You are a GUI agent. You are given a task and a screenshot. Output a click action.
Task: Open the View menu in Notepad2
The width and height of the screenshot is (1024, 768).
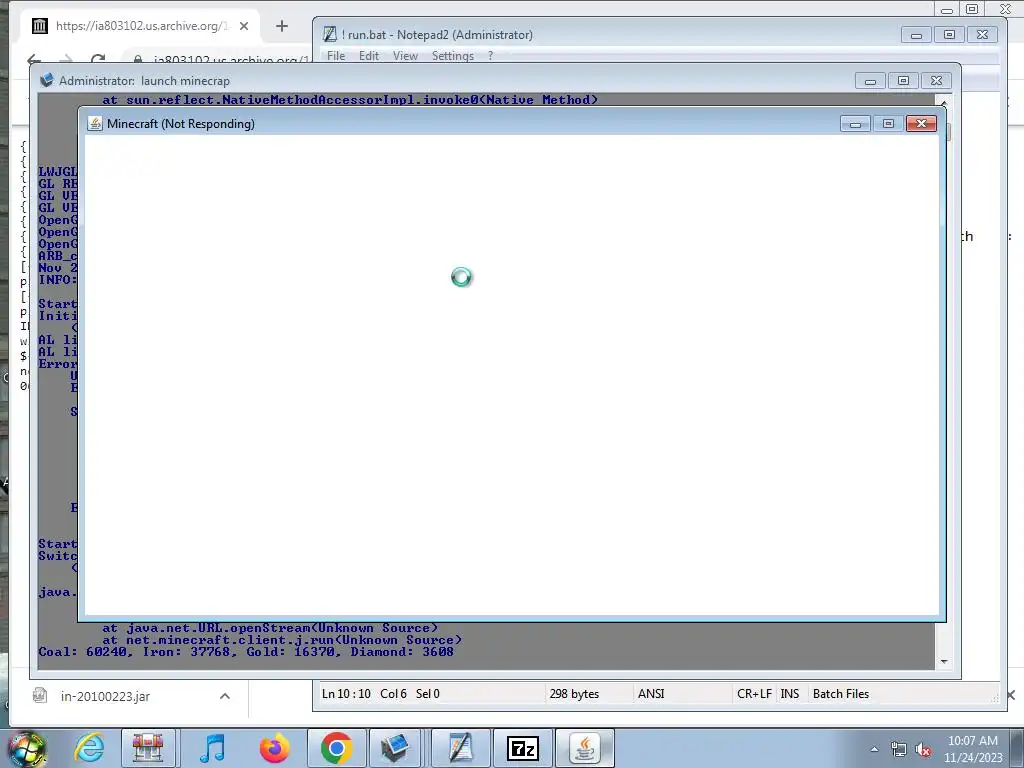(405, 56)
